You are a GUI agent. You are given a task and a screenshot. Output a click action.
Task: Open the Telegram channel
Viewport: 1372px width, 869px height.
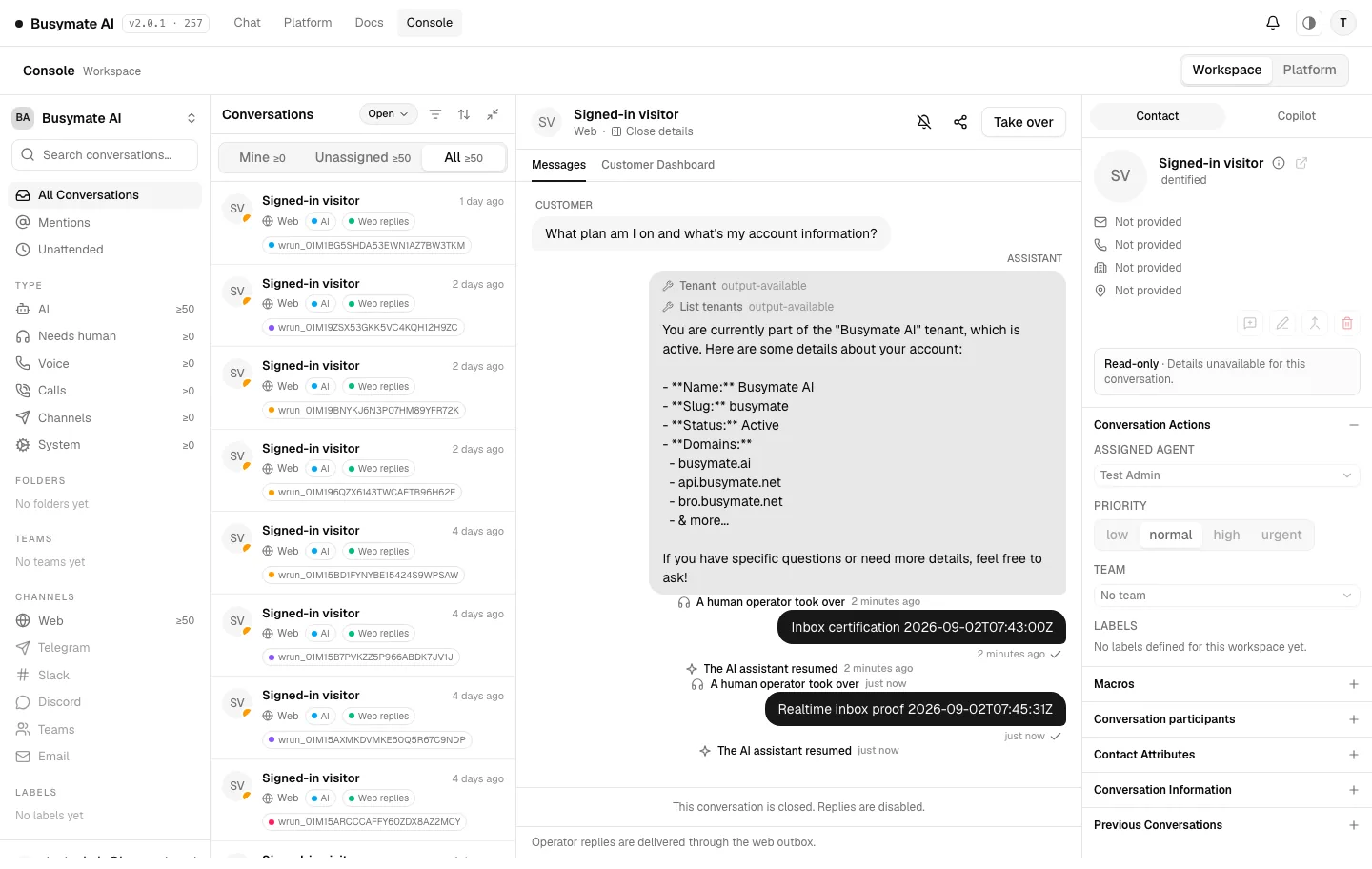[105, 648]
